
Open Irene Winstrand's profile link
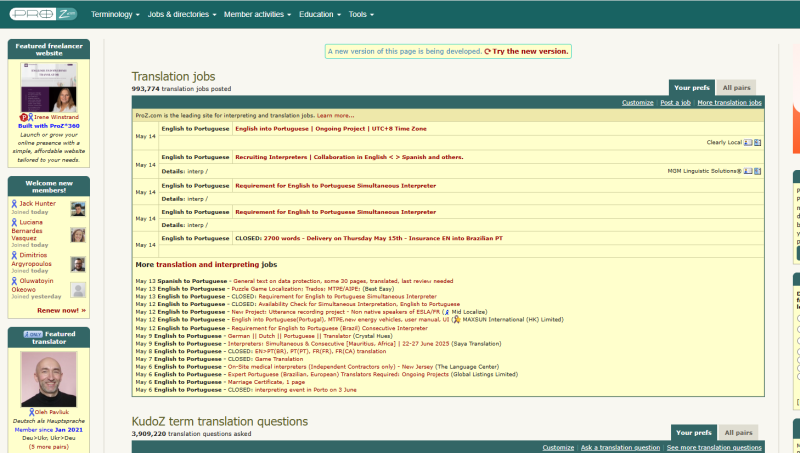click(57, 117)
